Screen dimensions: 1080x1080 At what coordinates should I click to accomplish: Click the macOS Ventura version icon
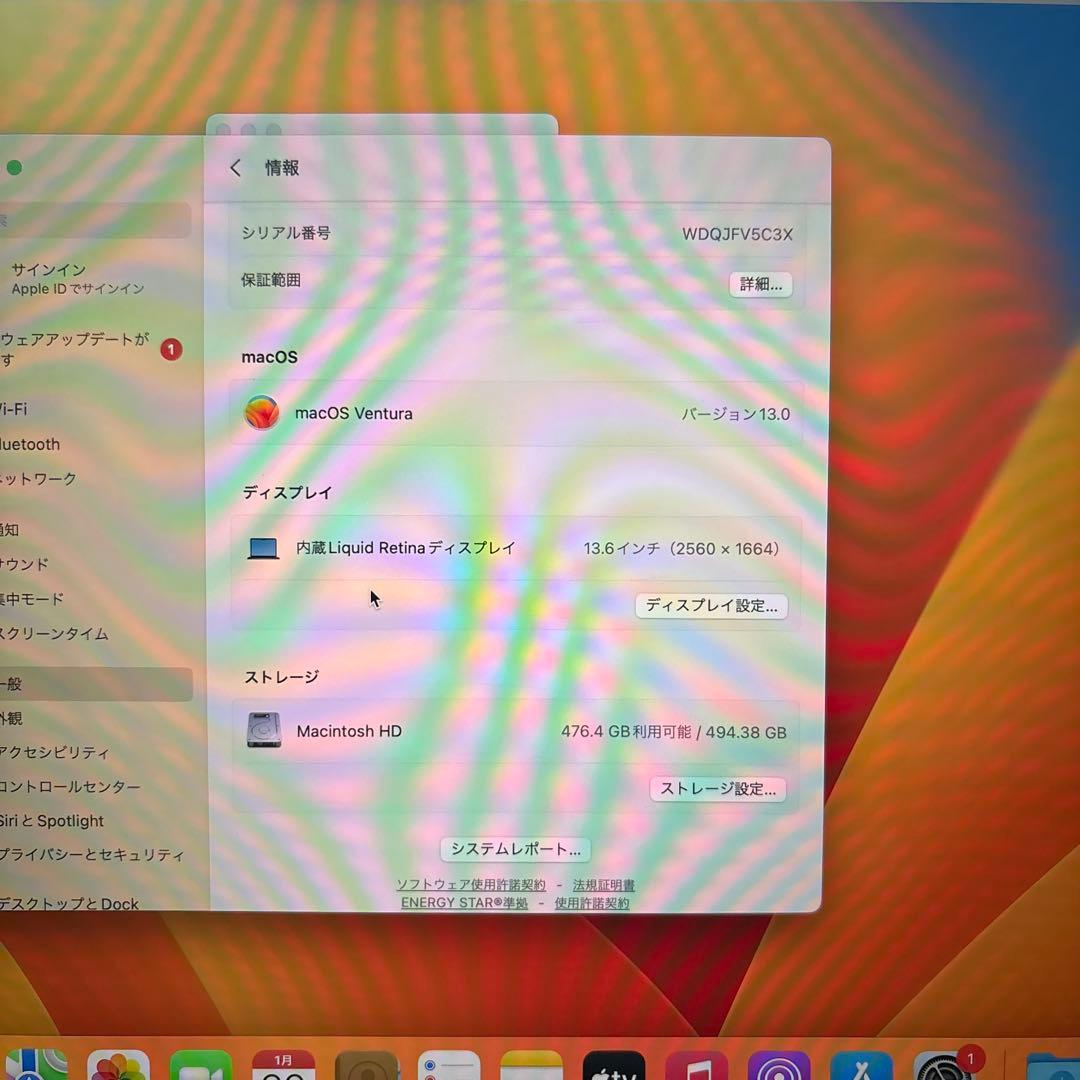tap(262, 412)
